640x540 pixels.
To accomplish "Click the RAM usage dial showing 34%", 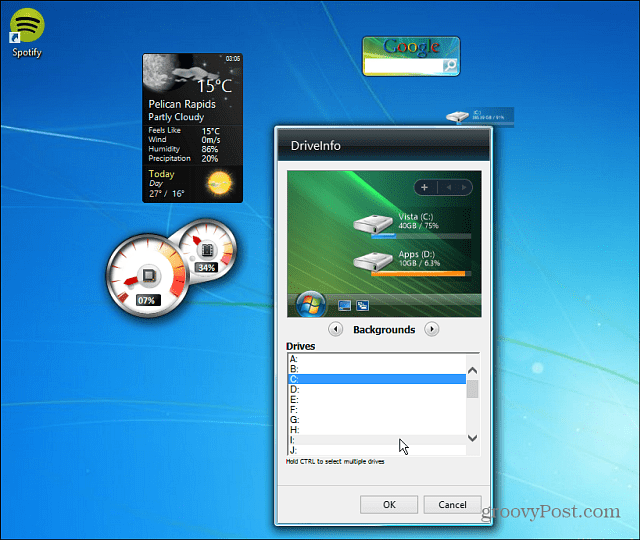I will coord(207,250).
